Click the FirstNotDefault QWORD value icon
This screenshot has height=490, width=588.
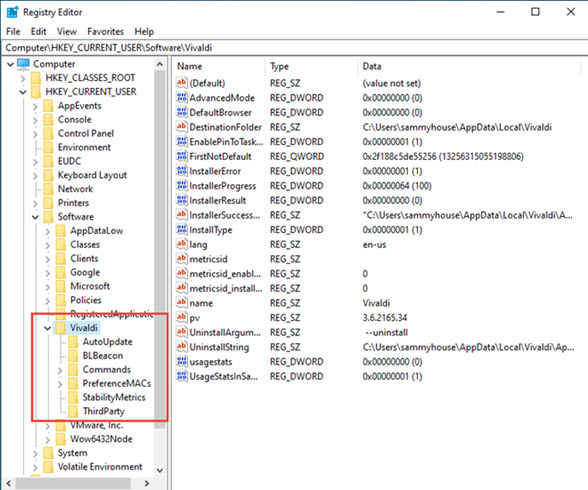[x=182, y=156]
